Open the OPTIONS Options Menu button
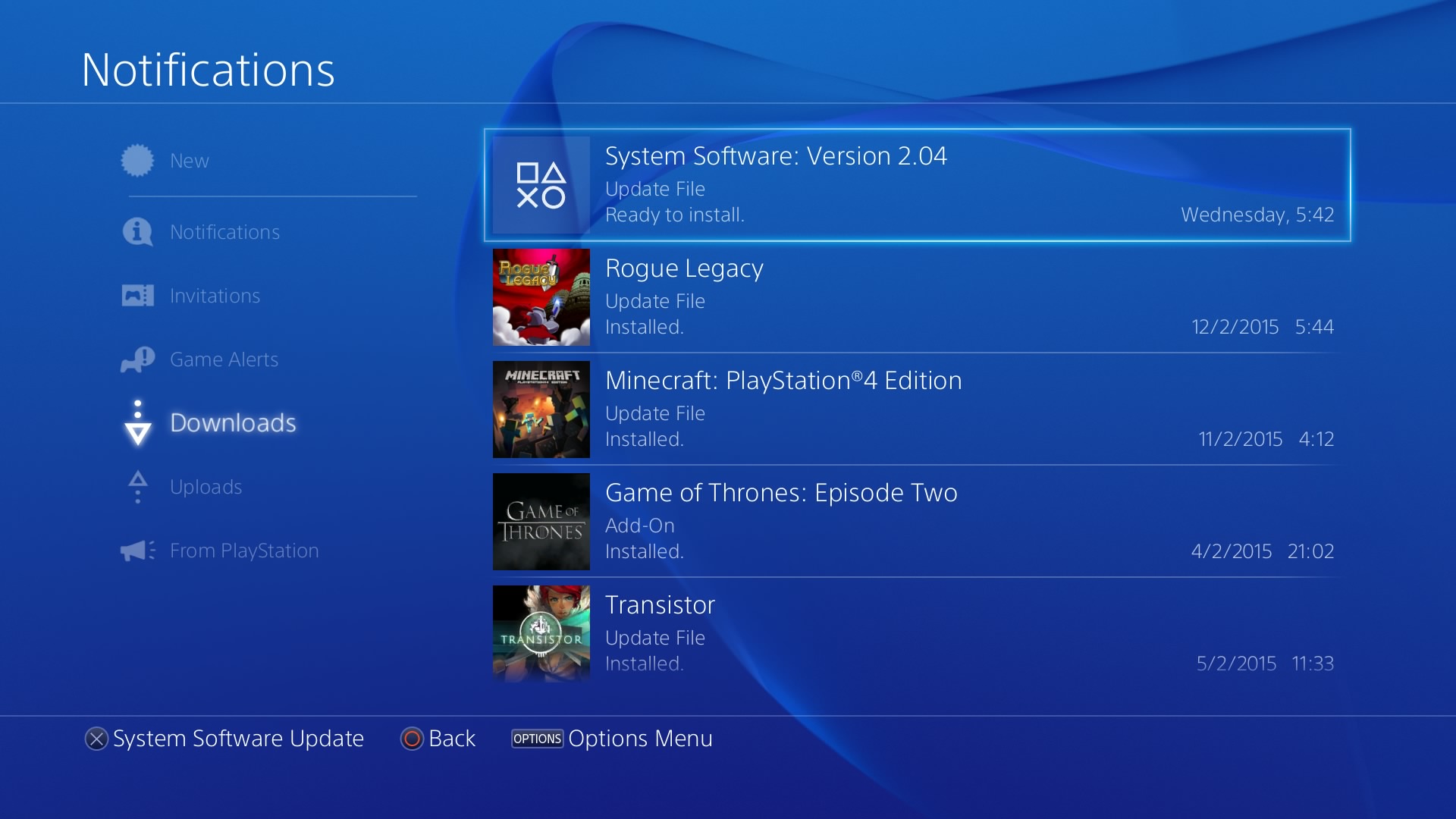Screen dimensions: 1456x819 tap(537, 739)
